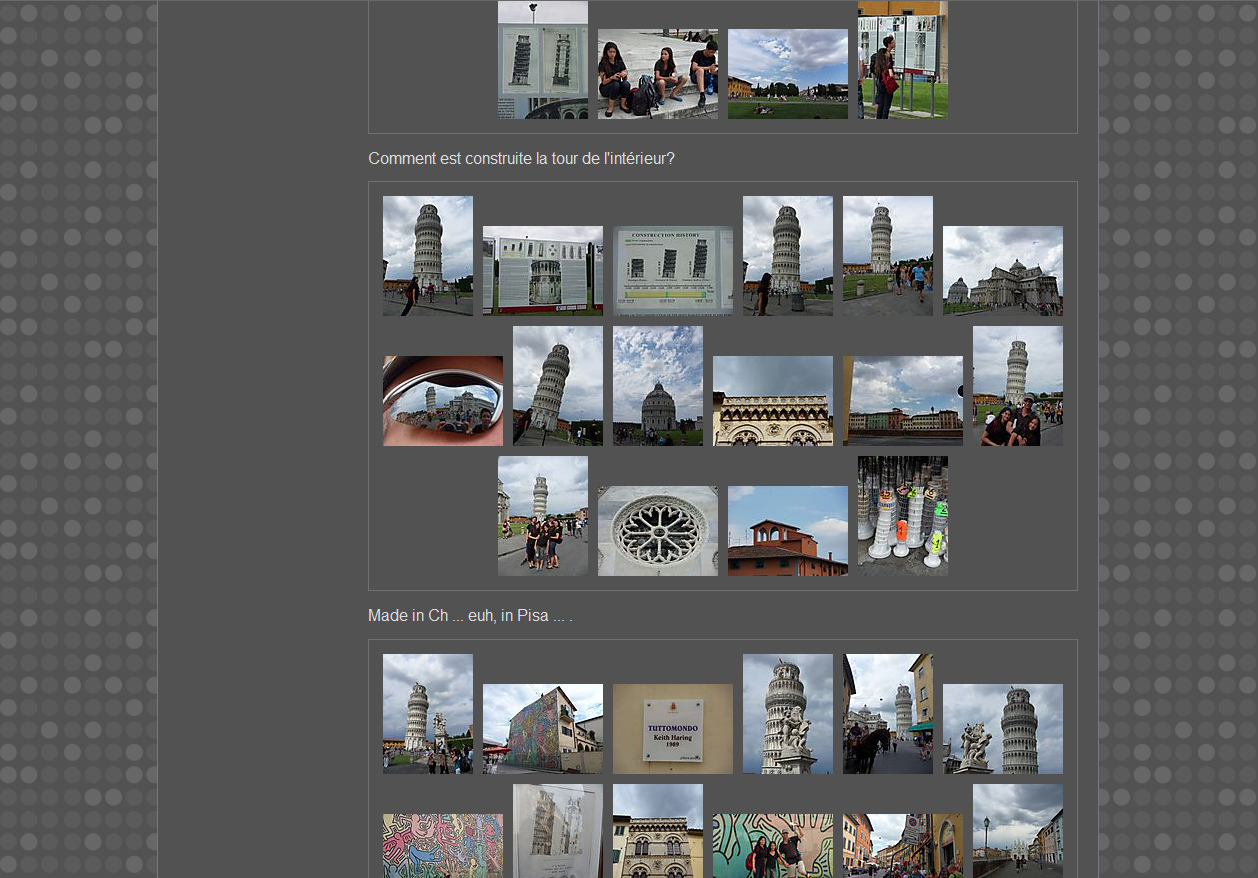View the cathedral and baptistery wide photo
Viewport: 1258px width, 878px height.
click(x=1002, y=270)
